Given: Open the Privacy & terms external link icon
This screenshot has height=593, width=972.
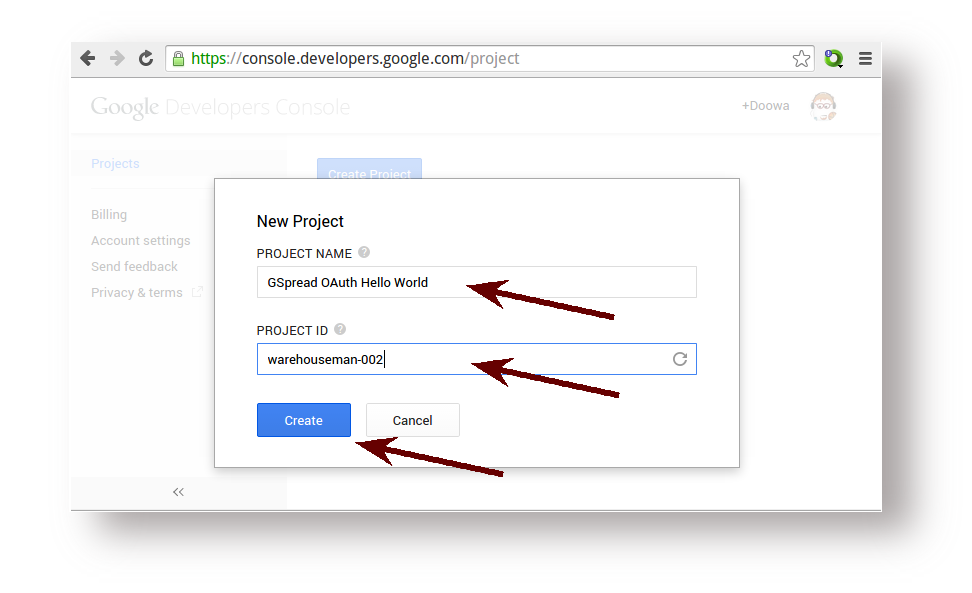Looking at the screenshot, I should (x=197, y=292).
